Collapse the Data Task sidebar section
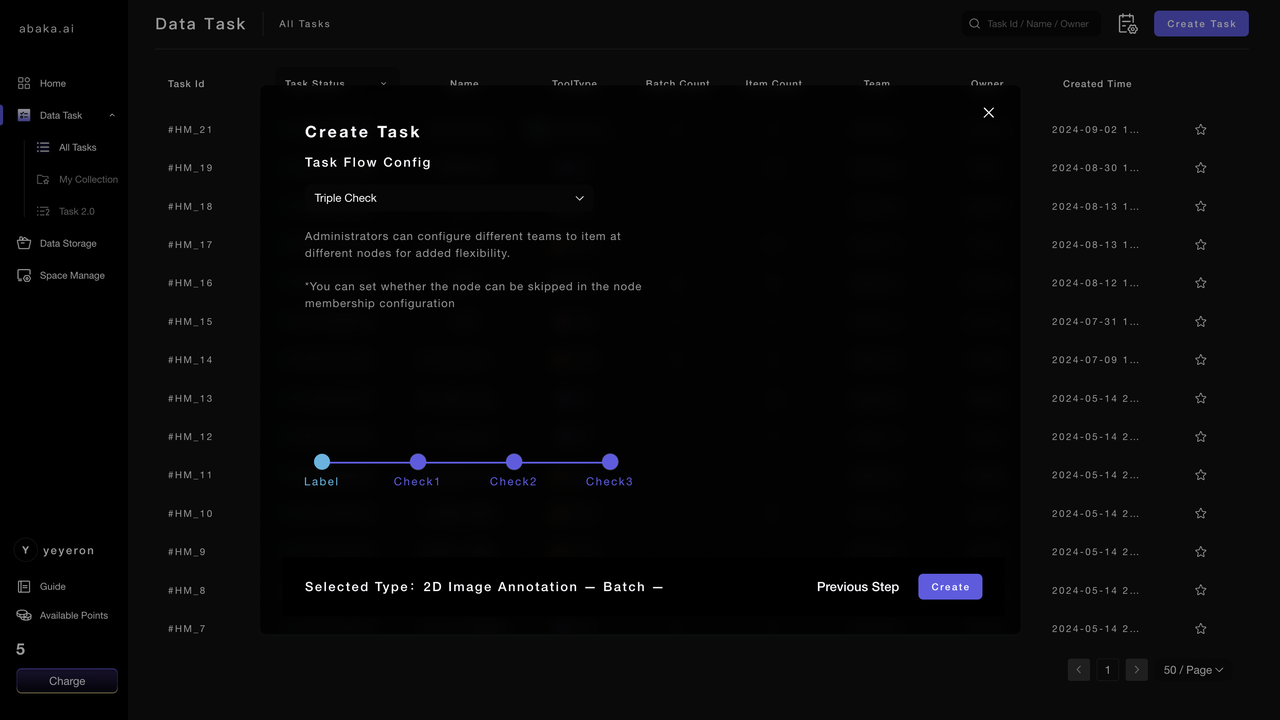Image resolution: width=1280 pixels, height=720 pixels. click(x=111, y=115)
